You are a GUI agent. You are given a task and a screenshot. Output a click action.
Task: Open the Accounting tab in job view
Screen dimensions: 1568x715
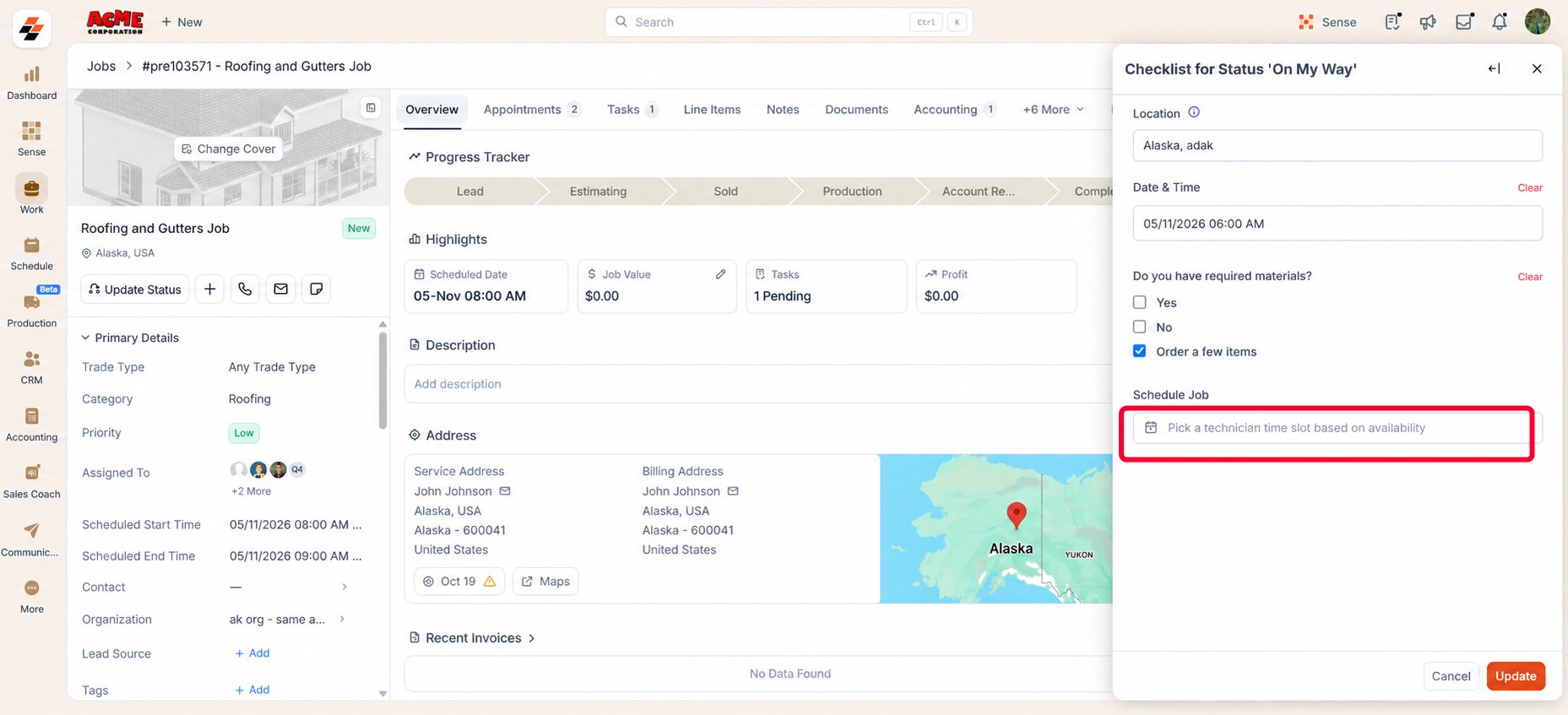coord(955,110)
